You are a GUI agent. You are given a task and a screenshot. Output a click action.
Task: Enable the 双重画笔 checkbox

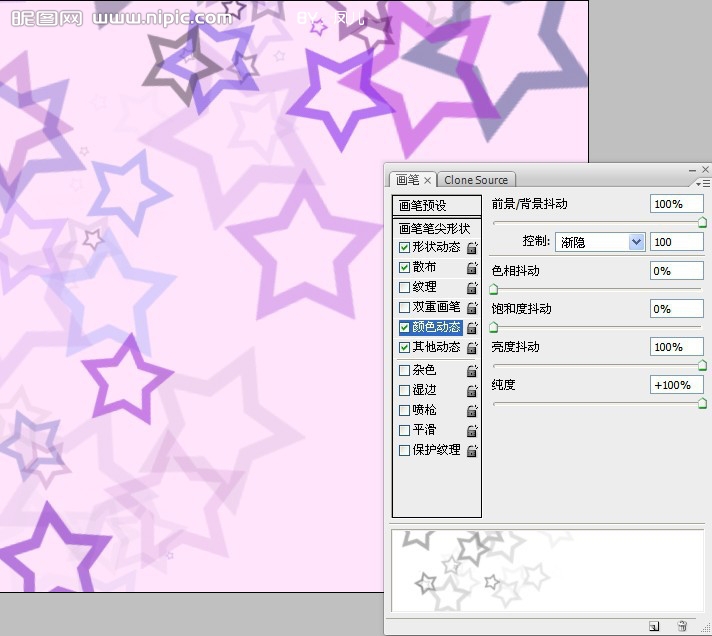pyautogui.click(x=404, y=307)
